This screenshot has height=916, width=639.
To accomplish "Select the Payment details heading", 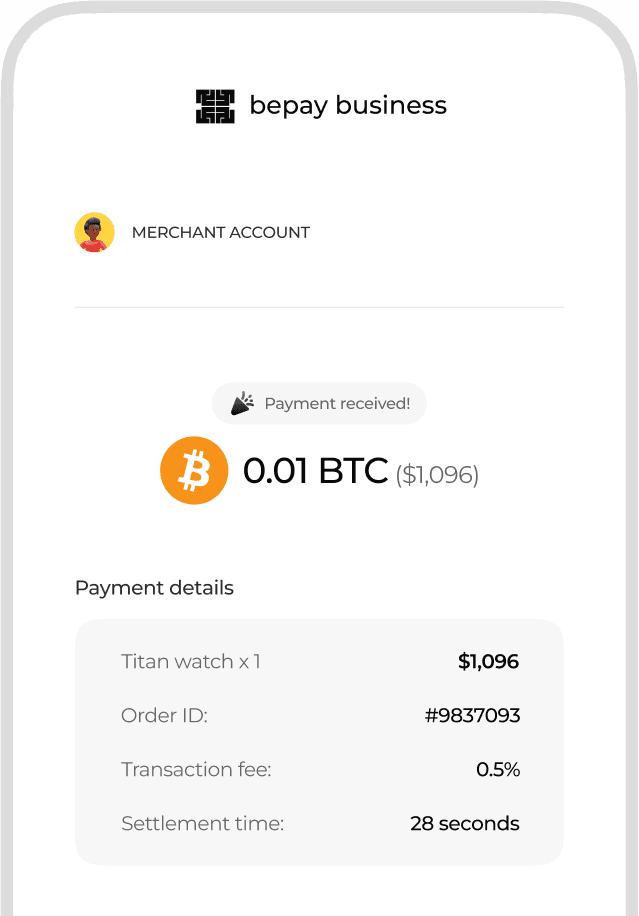I will [x=153, y=588].
